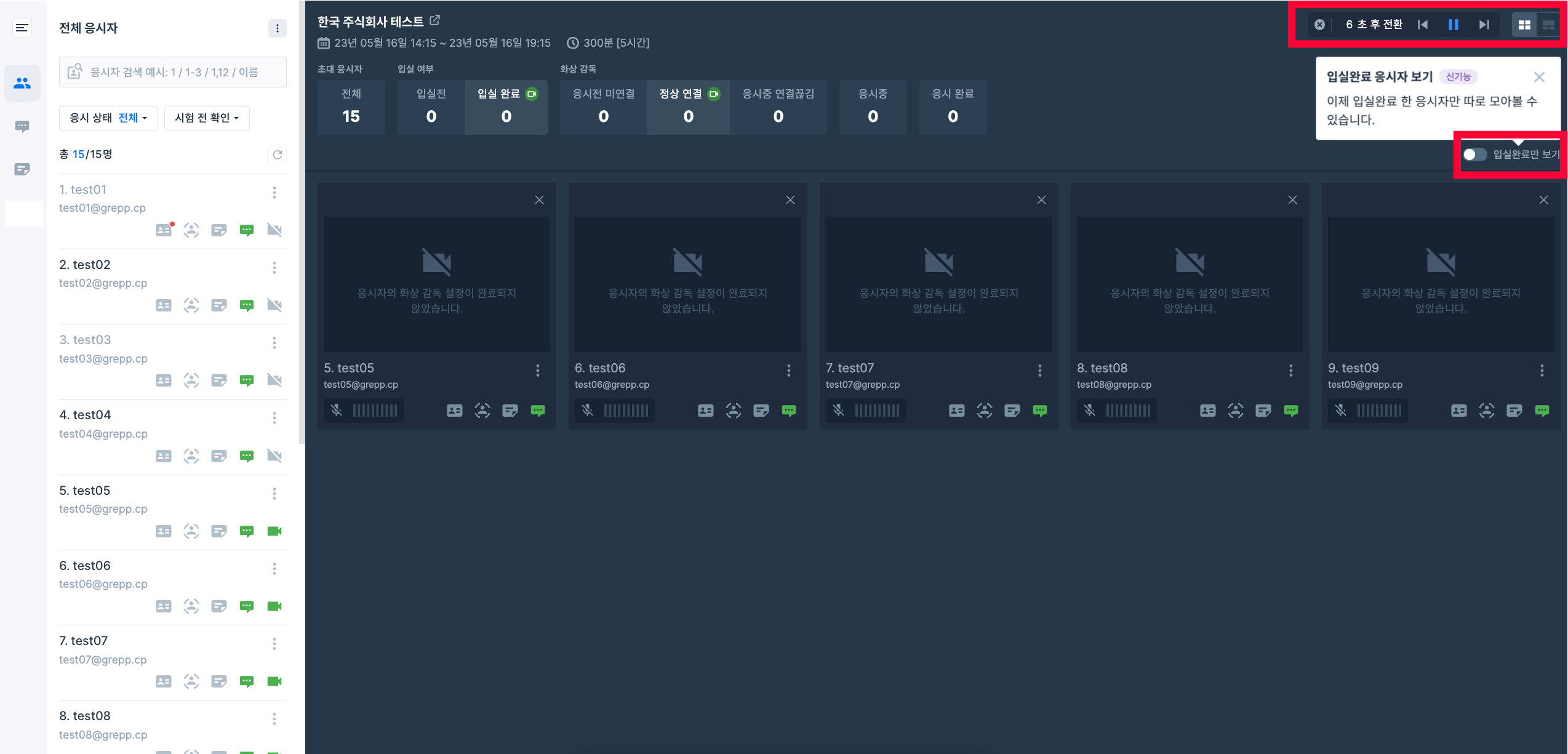Open the 시험 전 확인 dropdown

click(207, 118)
